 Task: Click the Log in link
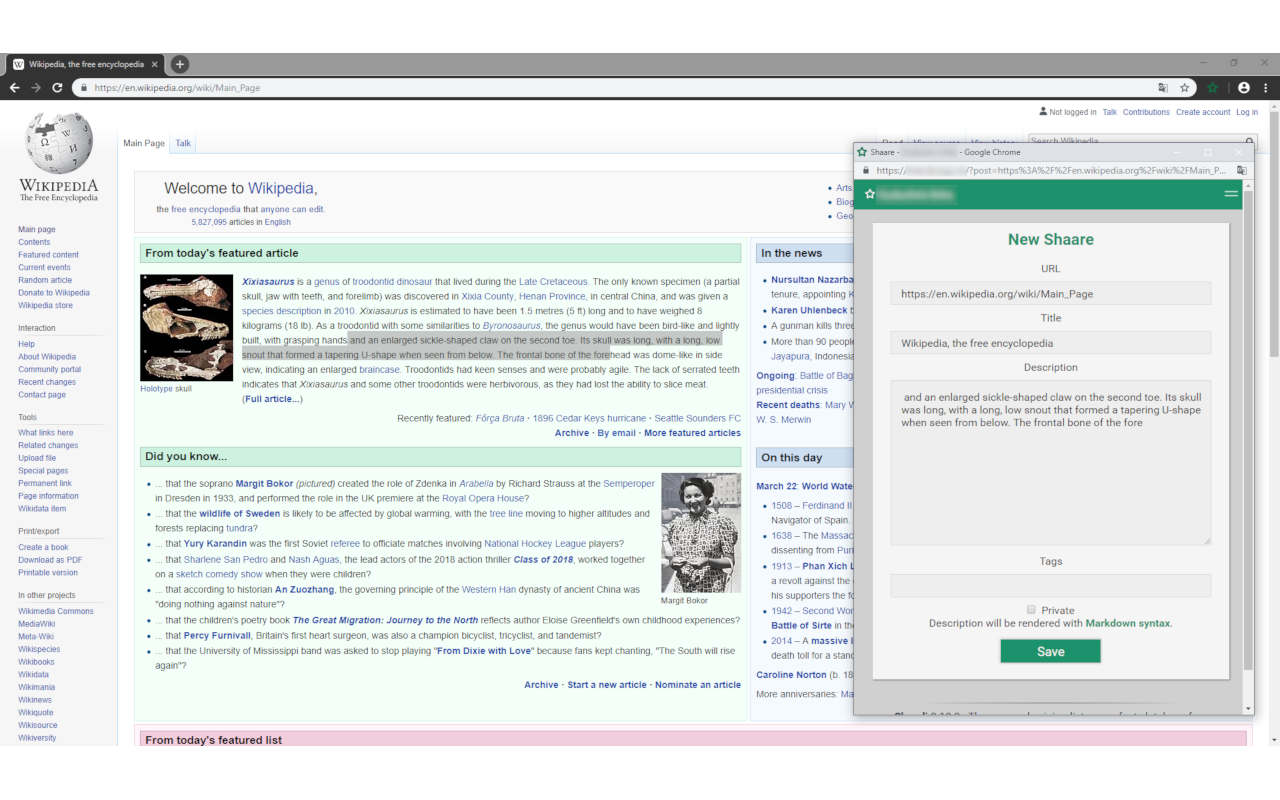pyautogui.click(x=1247, y=112)
